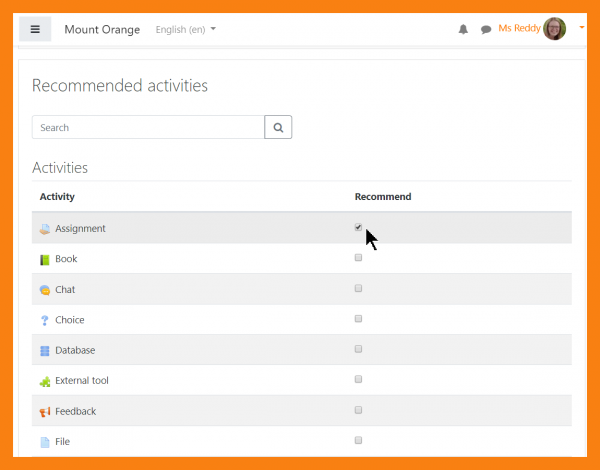Viewport: 600px width, 470px height.
Task: Click the Ms Reddy profile picture
Action: click(555, 29)
